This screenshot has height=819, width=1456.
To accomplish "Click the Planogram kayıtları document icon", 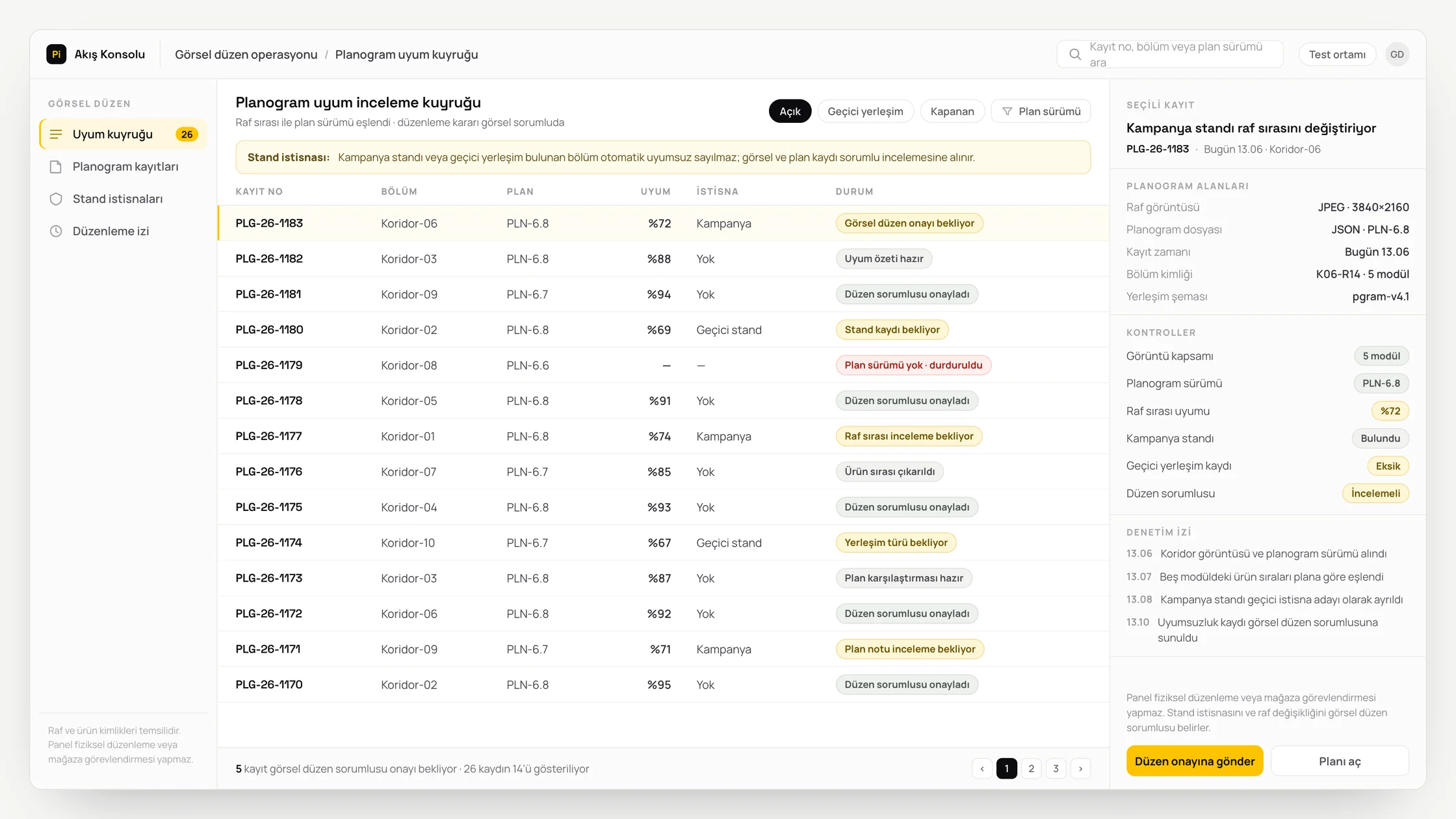I will [56, 167].
